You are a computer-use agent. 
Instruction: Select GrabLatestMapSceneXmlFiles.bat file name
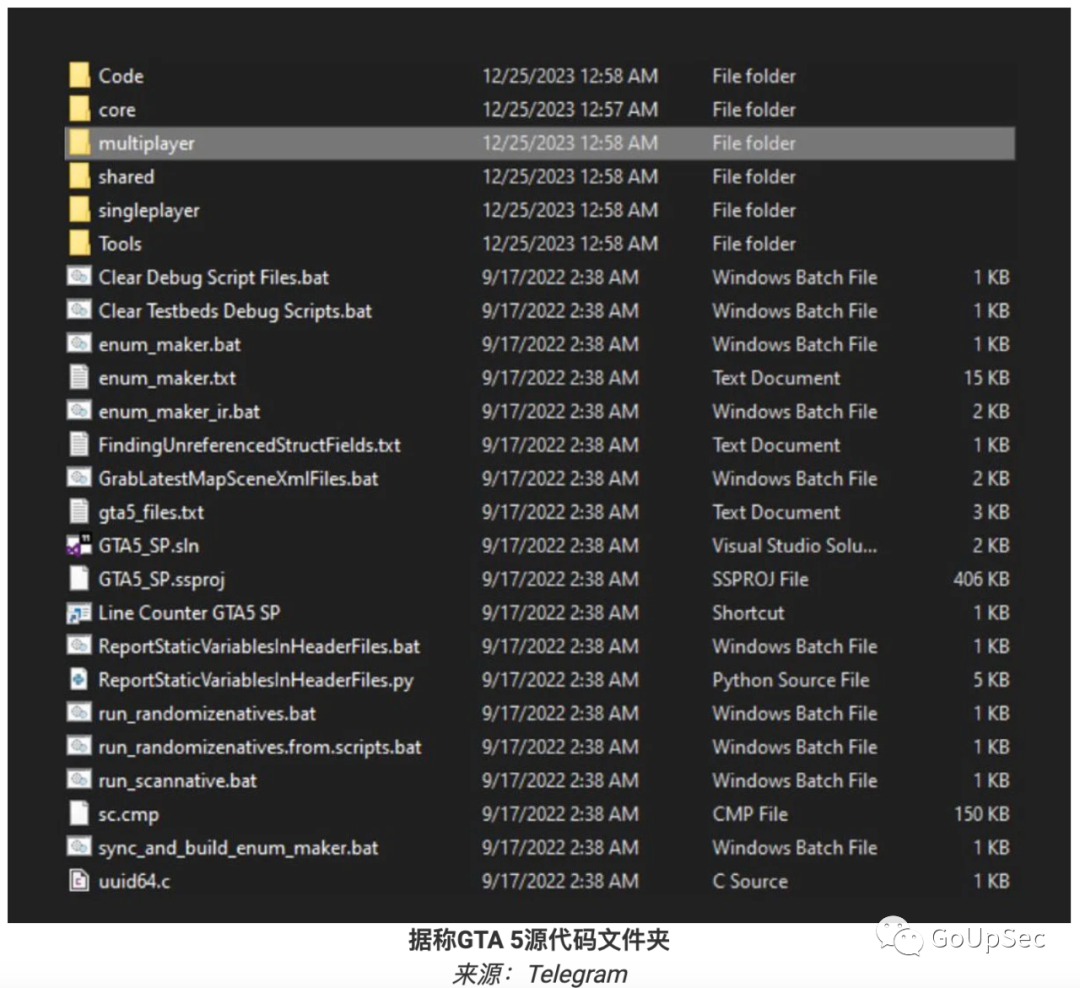pyautogui.click(x=238, y=479)
